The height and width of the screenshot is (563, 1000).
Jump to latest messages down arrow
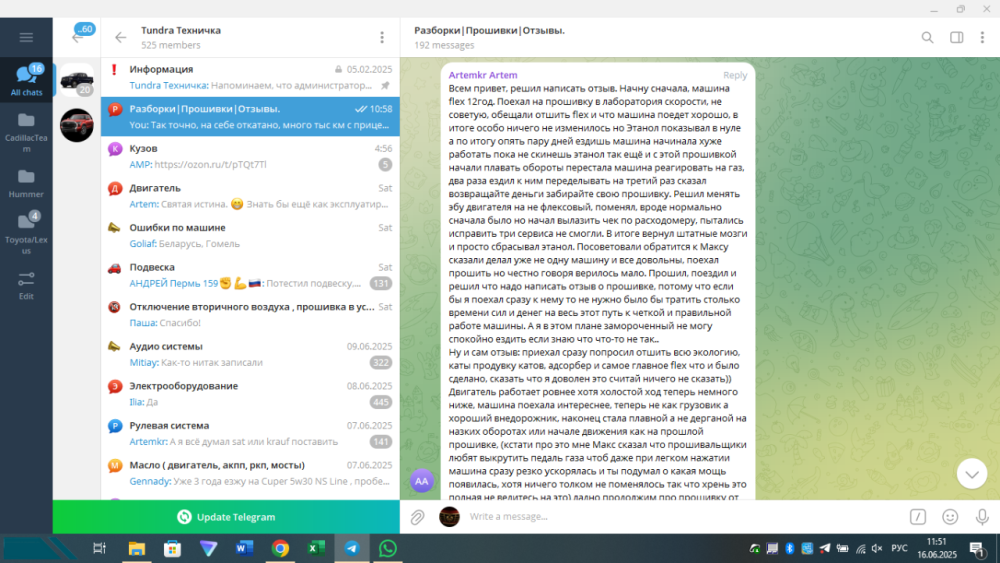(971, 473)
